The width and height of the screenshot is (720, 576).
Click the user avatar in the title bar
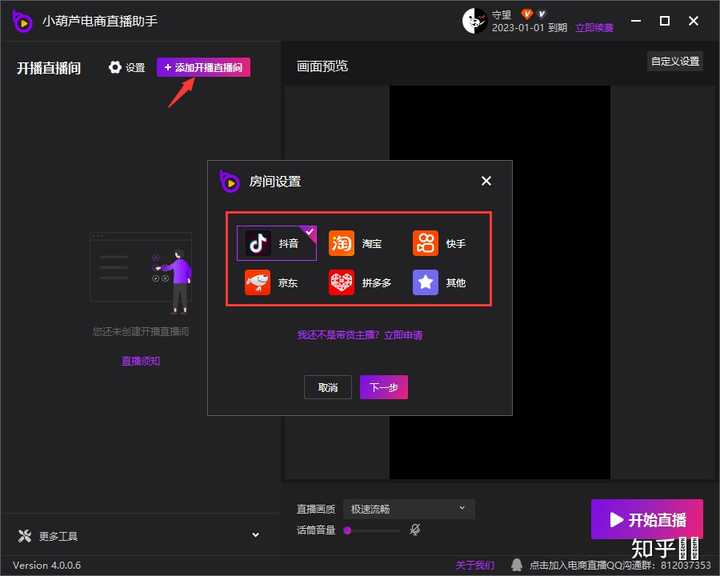pos(474,21)
